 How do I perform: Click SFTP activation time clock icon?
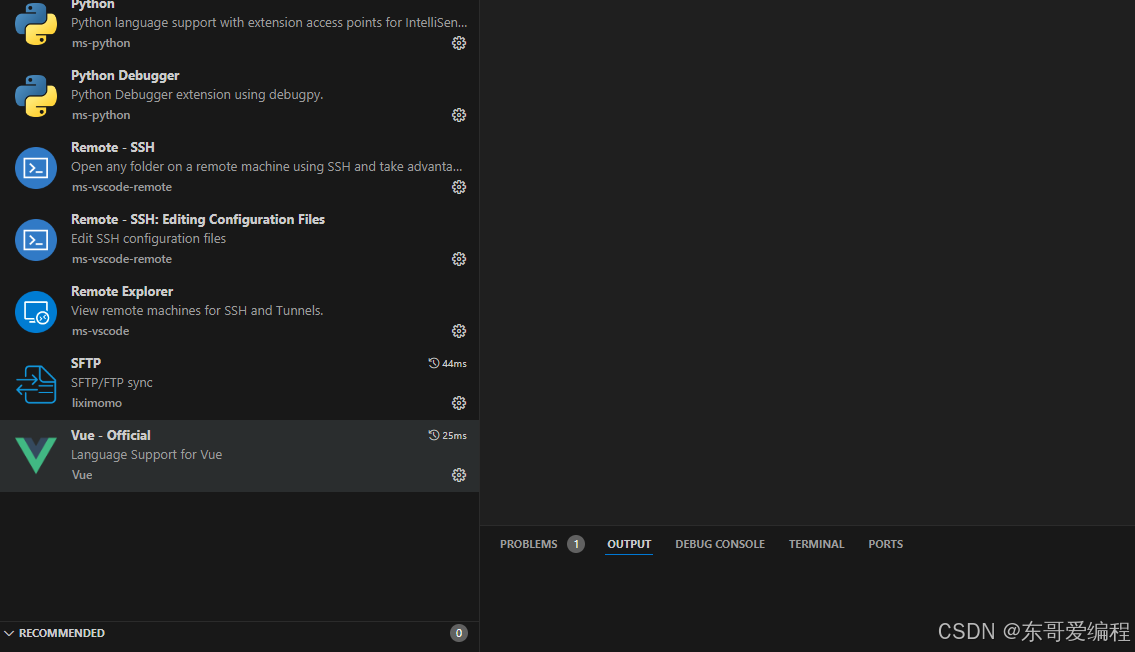tap(434, 363)
